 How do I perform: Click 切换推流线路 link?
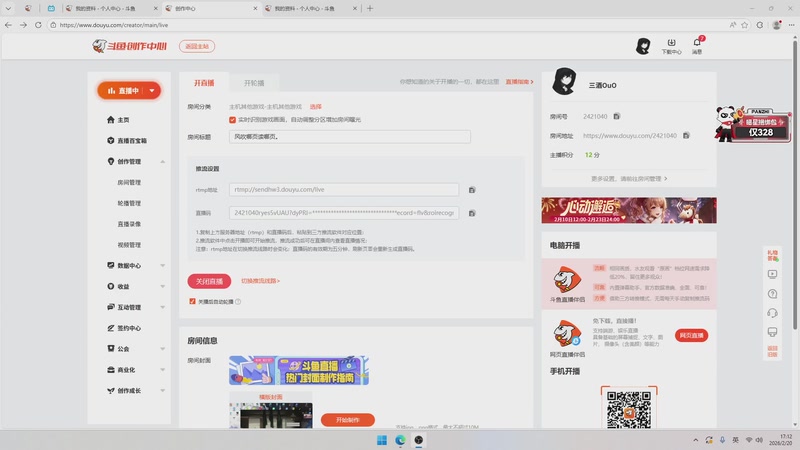260,281
